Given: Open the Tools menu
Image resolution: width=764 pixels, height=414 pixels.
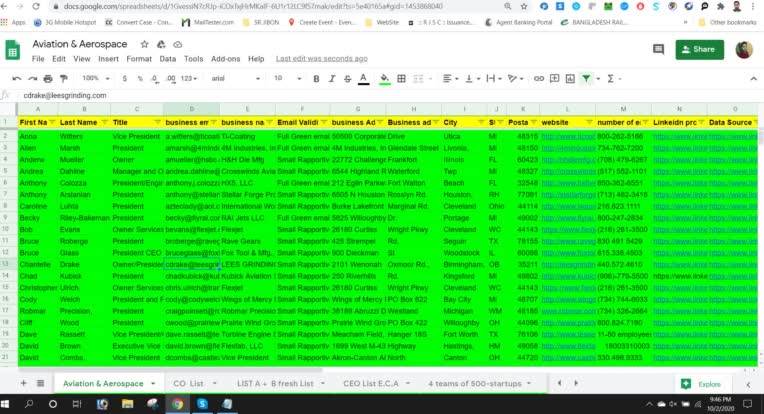Looking at the screenshot, I should (193, 58).
